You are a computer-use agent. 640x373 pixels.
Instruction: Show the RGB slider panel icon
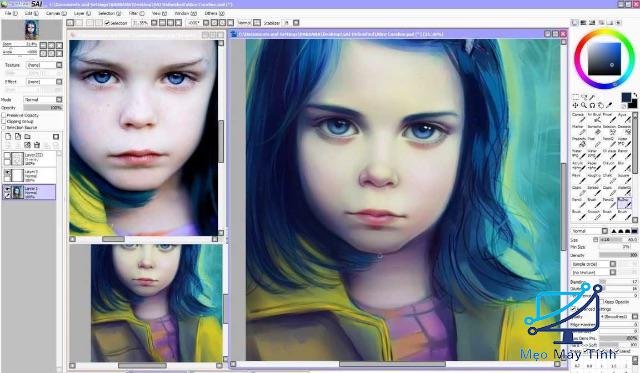coord(583,22)
